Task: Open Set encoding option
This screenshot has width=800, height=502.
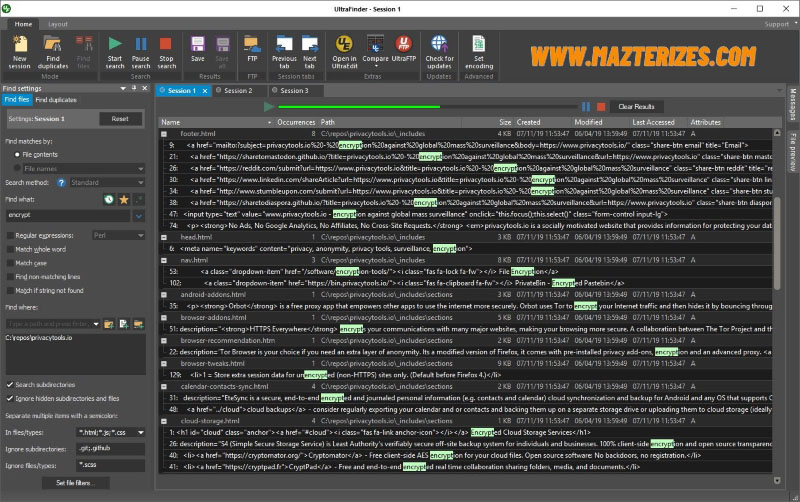Action: click(x=479, y=52)
